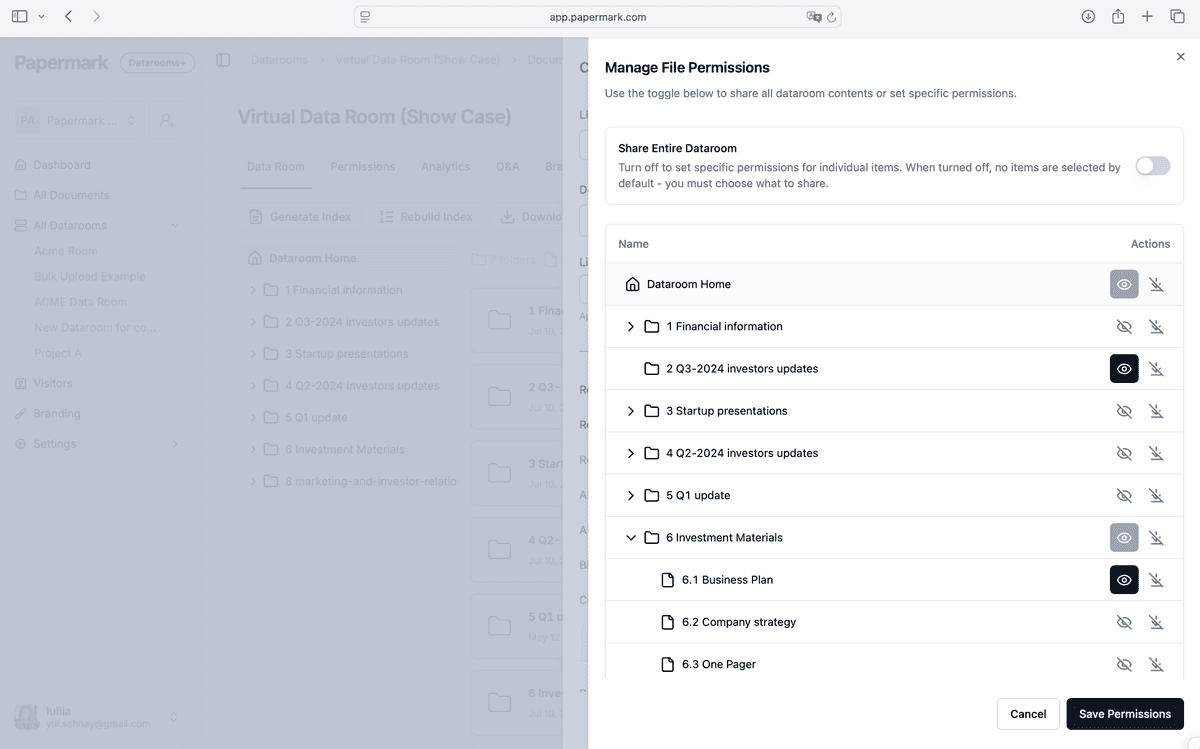Viewport: 1200px width, 749px height.
Task: Click the download-restriction icon on Dataroom Home row
Action: pos(1157,284)
